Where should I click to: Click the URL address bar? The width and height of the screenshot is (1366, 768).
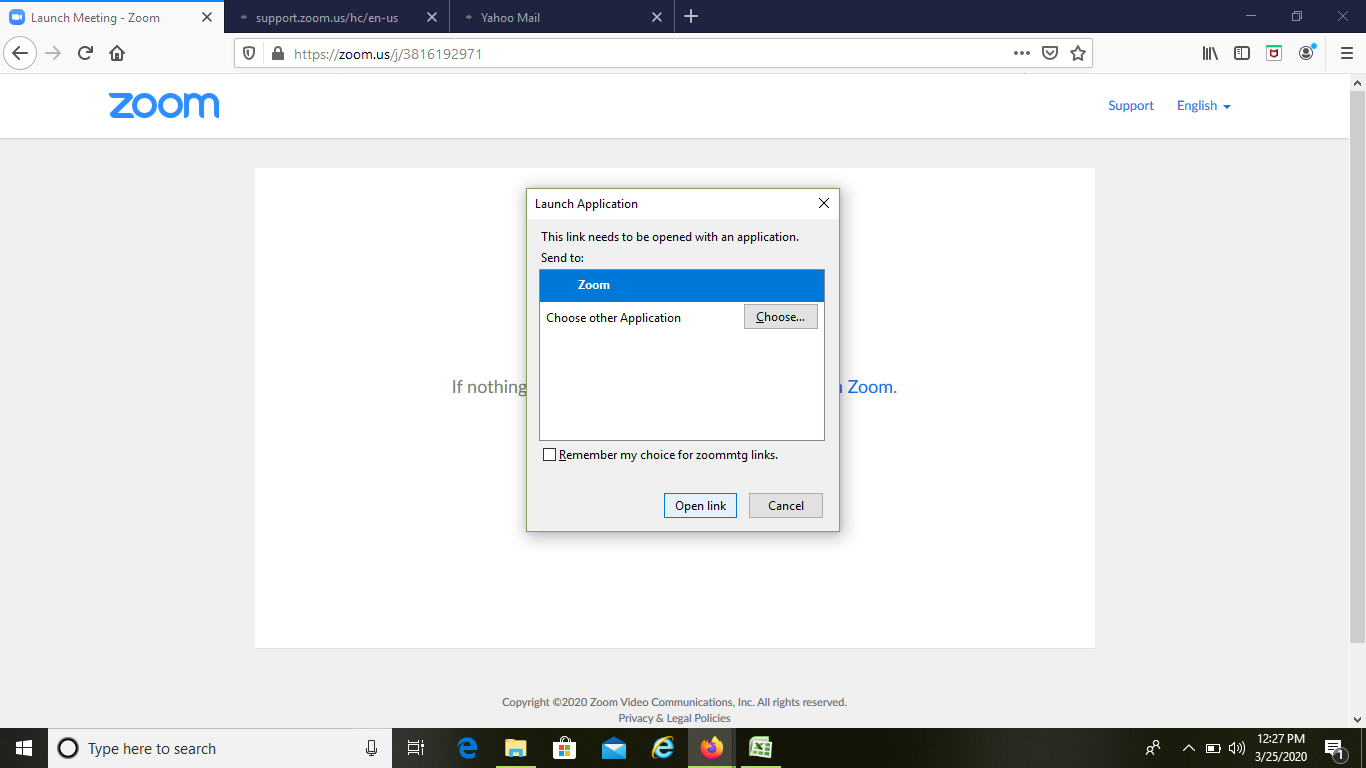coord(640,53)
